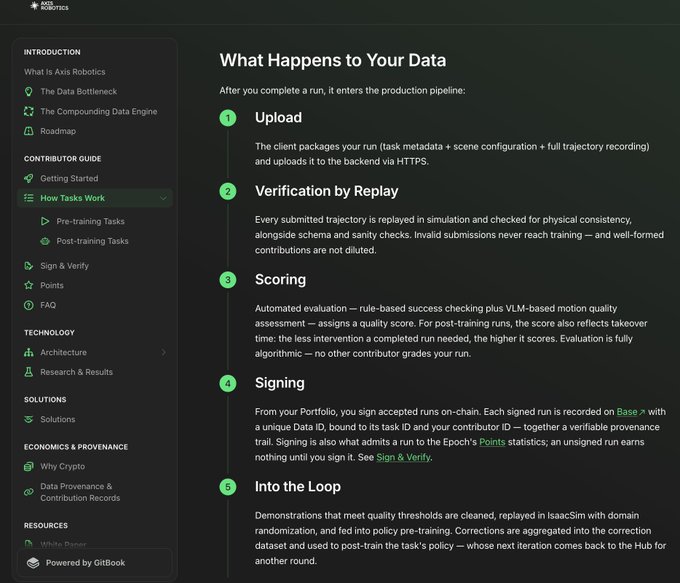This screenshot has height=583, width=680.
Task: Follow the Base external link
Action: click(x=631, y=412)
